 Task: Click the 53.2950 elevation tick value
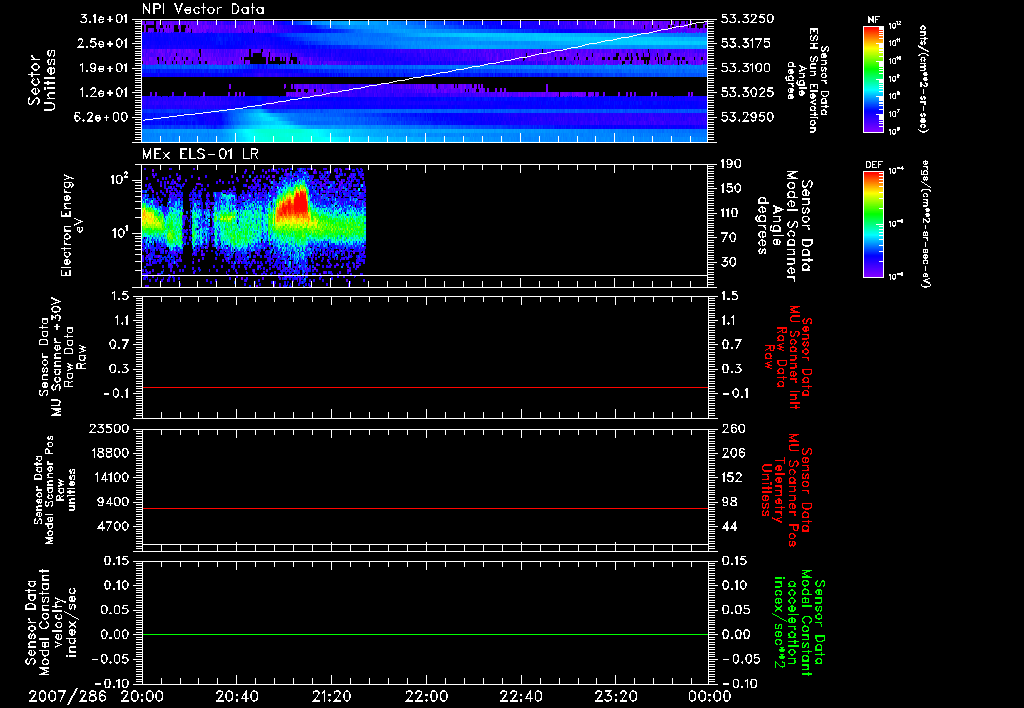point(747,117)
